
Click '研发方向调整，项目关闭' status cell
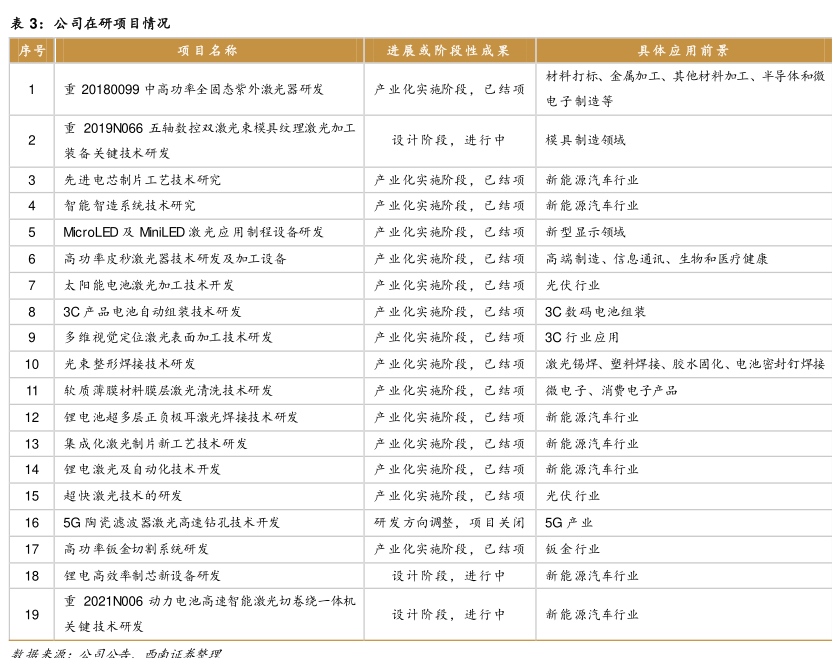pos(449,522)
